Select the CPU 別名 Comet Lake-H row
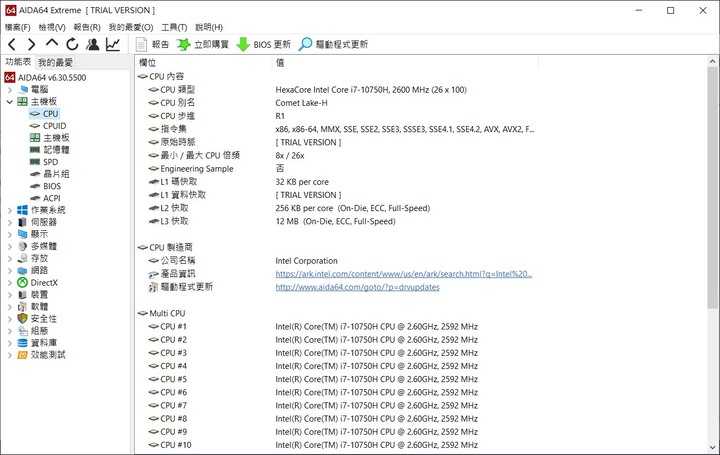 point(338,103)
